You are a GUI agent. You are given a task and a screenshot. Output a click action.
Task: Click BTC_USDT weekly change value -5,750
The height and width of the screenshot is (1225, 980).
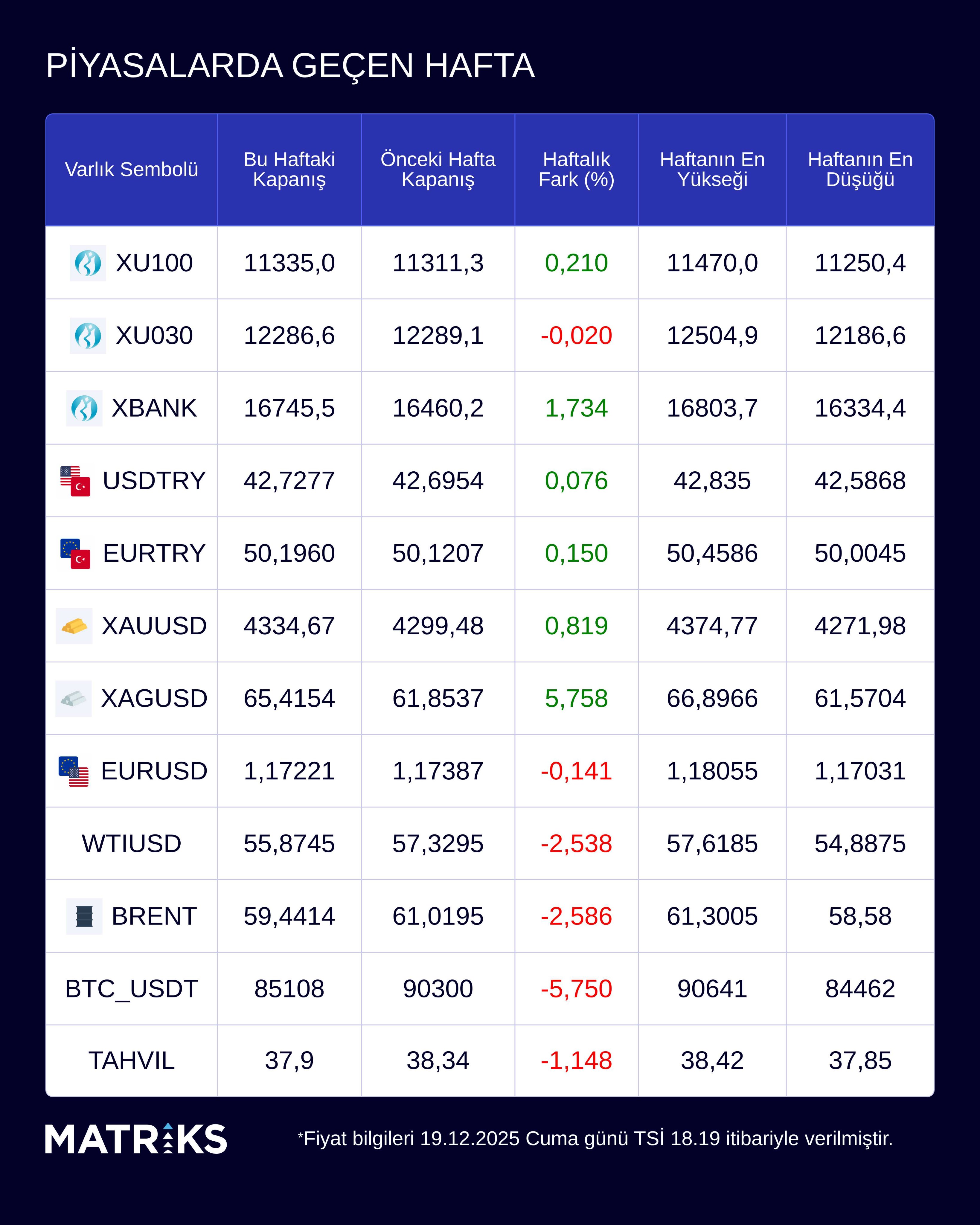click(x=576, y=989)
